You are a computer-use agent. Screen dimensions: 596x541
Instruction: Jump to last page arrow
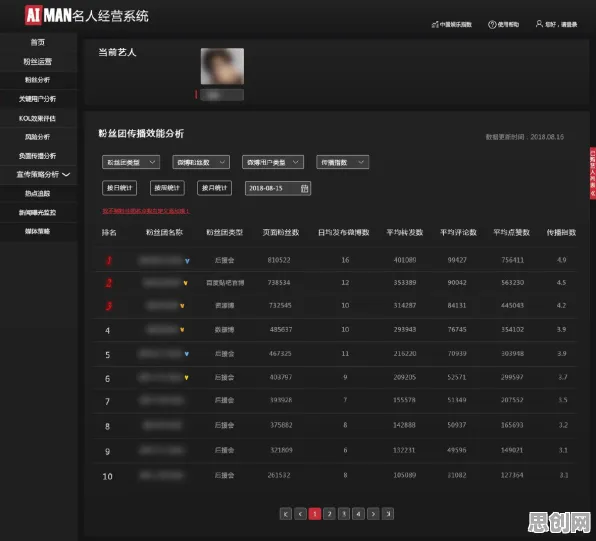(x=388, y=514)
